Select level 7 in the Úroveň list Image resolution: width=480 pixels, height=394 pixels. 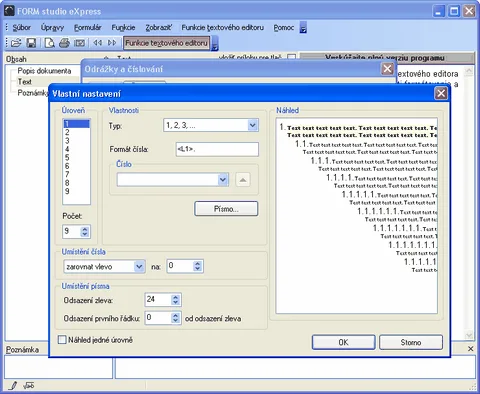coord(76,174)
